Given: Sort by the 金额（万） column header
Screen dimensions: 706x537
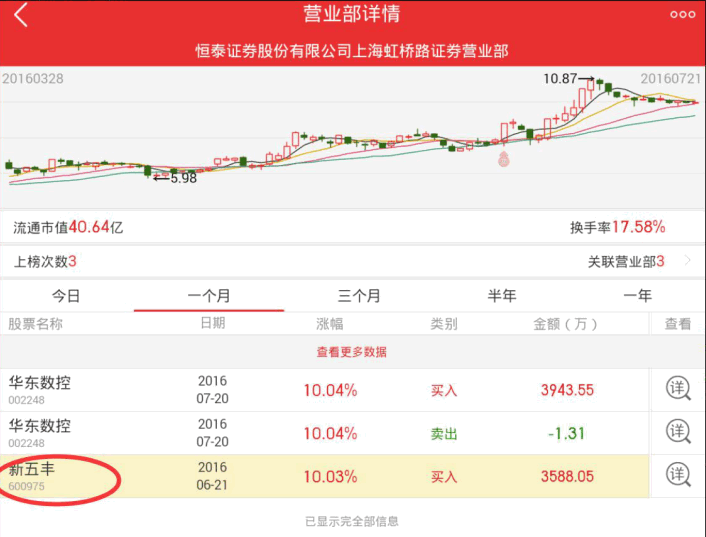Looking at the screenshot, I should (565, 324).
